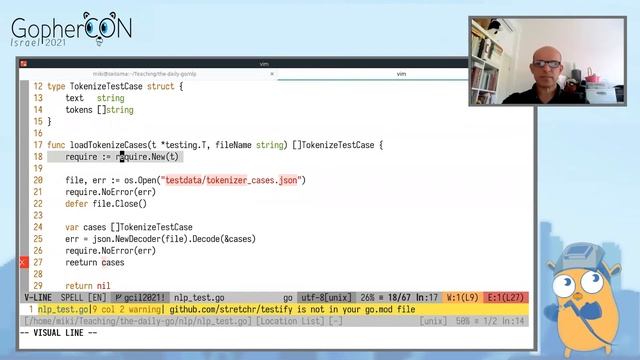The image size is (640, 360).
Task: Click the go filetype indicator in status line
Action: 288,298
